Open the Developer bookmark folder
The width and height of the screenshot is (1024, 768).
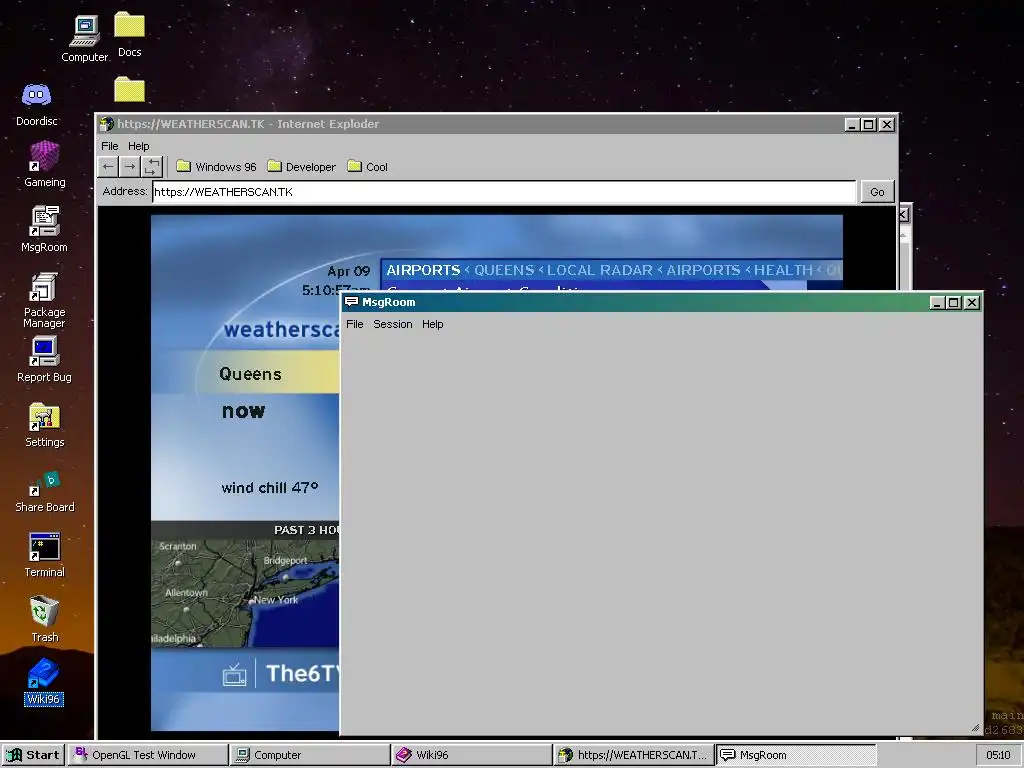[302, 167]
